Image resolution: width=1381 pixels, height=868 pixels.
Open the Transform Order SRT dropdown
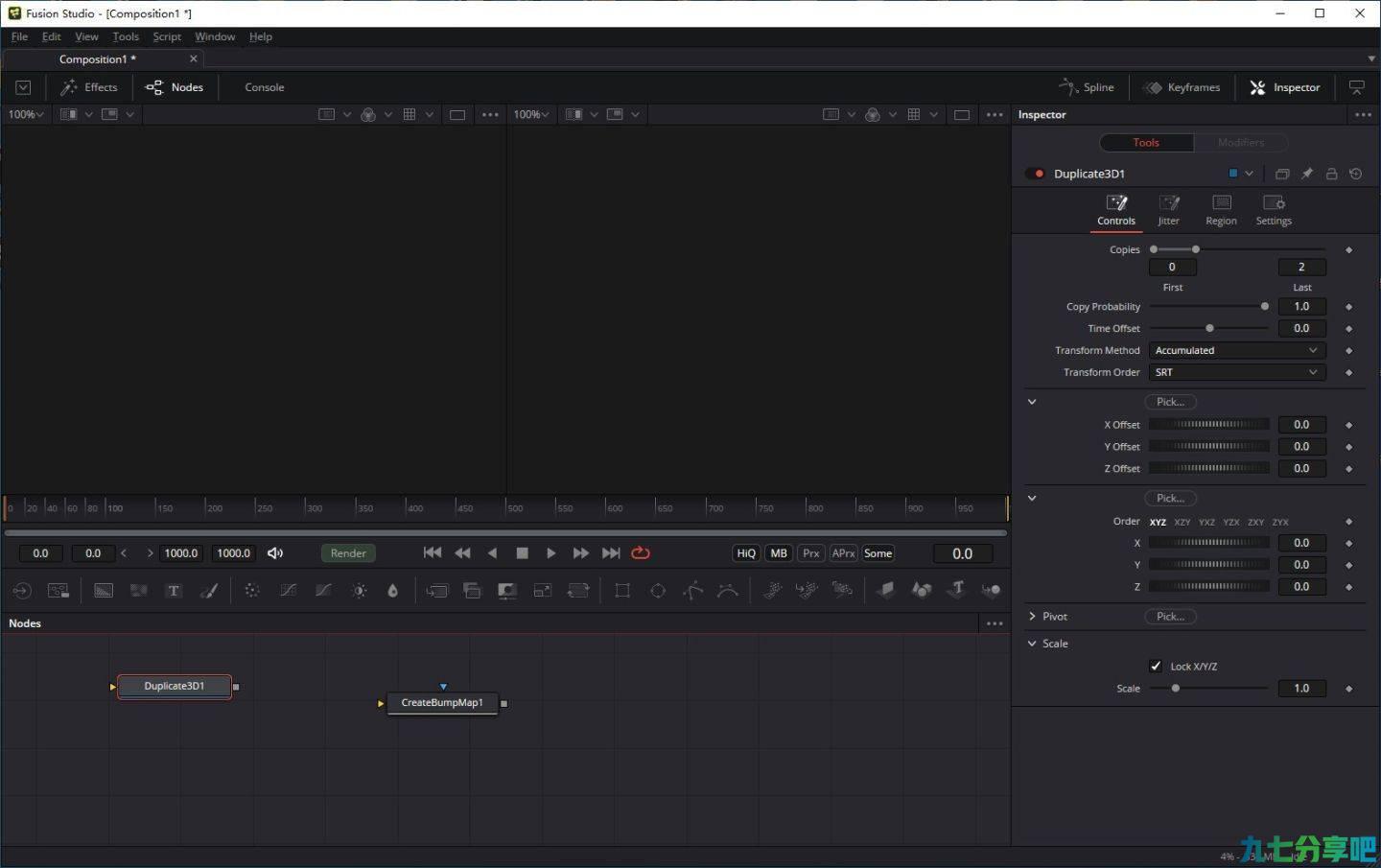pos(1237,372)
